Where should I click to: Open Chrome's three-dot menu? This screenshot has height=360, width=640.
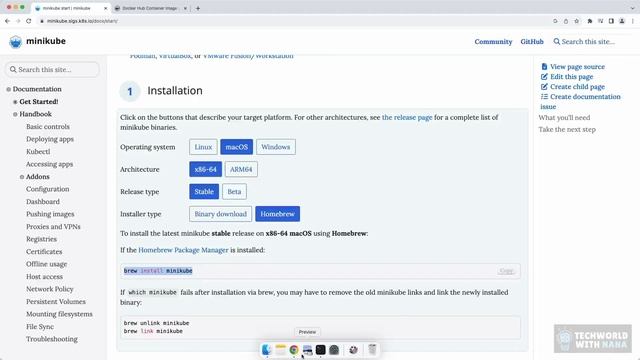point(633,21)
